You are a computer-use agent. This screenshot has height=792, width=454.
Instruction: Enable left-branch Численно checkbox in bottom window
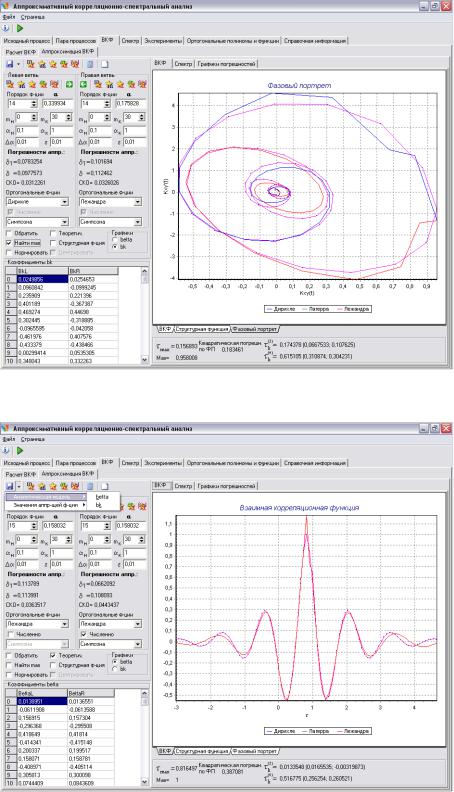[x=10, y=634]
